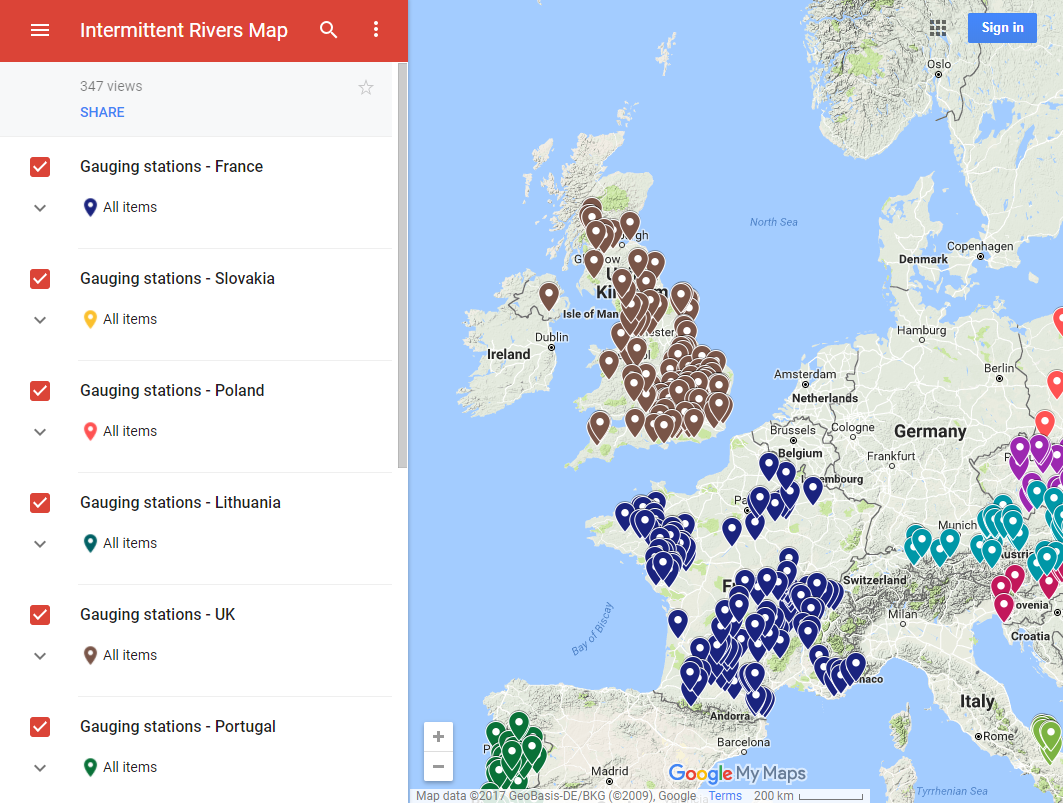
Task: Uncheck Gauging stations - Slovakia layer
Action: [40, 279]
